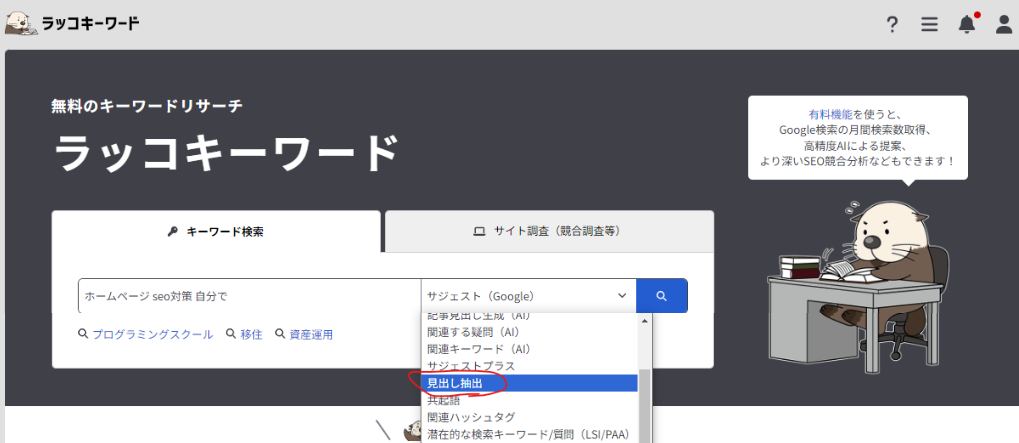
Task: Click the 移住 suggestion link
Action: pyautogui.click(x=251, y=335)
